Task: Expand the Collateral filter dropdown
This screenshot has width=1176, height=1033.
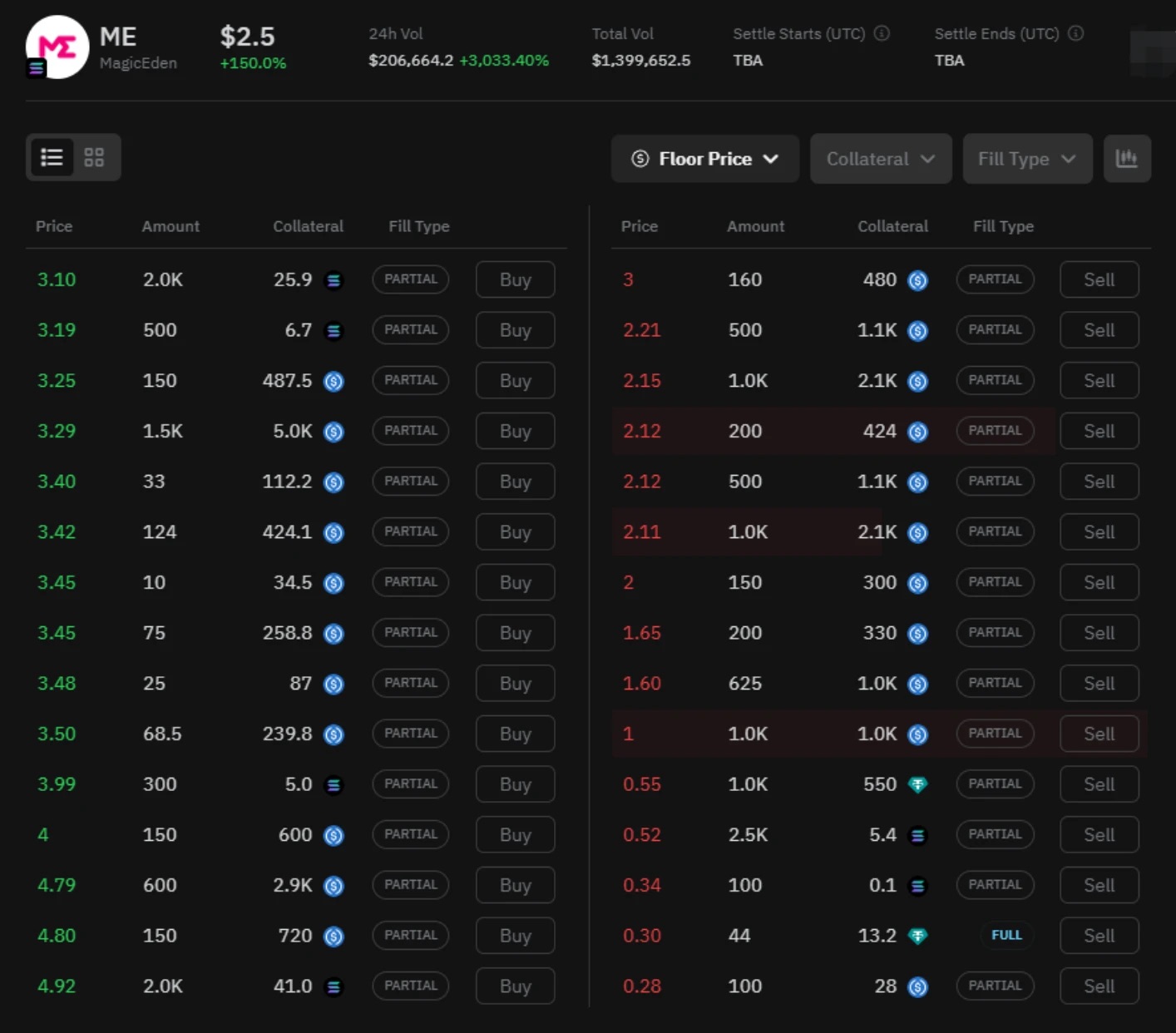Action: point(880,159)
